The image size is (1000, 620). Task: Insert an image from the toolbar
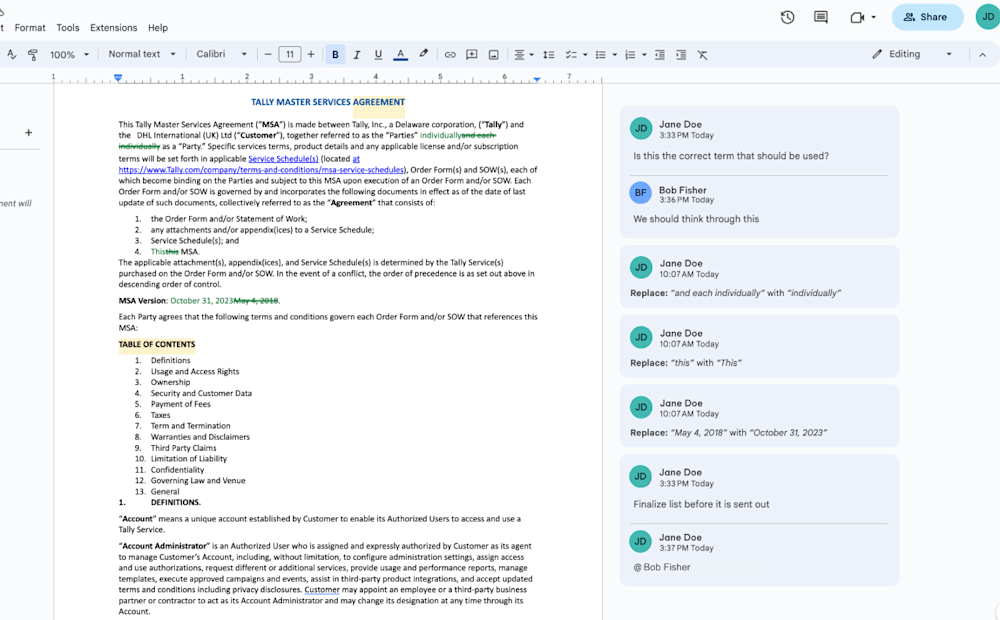point(493,55)
